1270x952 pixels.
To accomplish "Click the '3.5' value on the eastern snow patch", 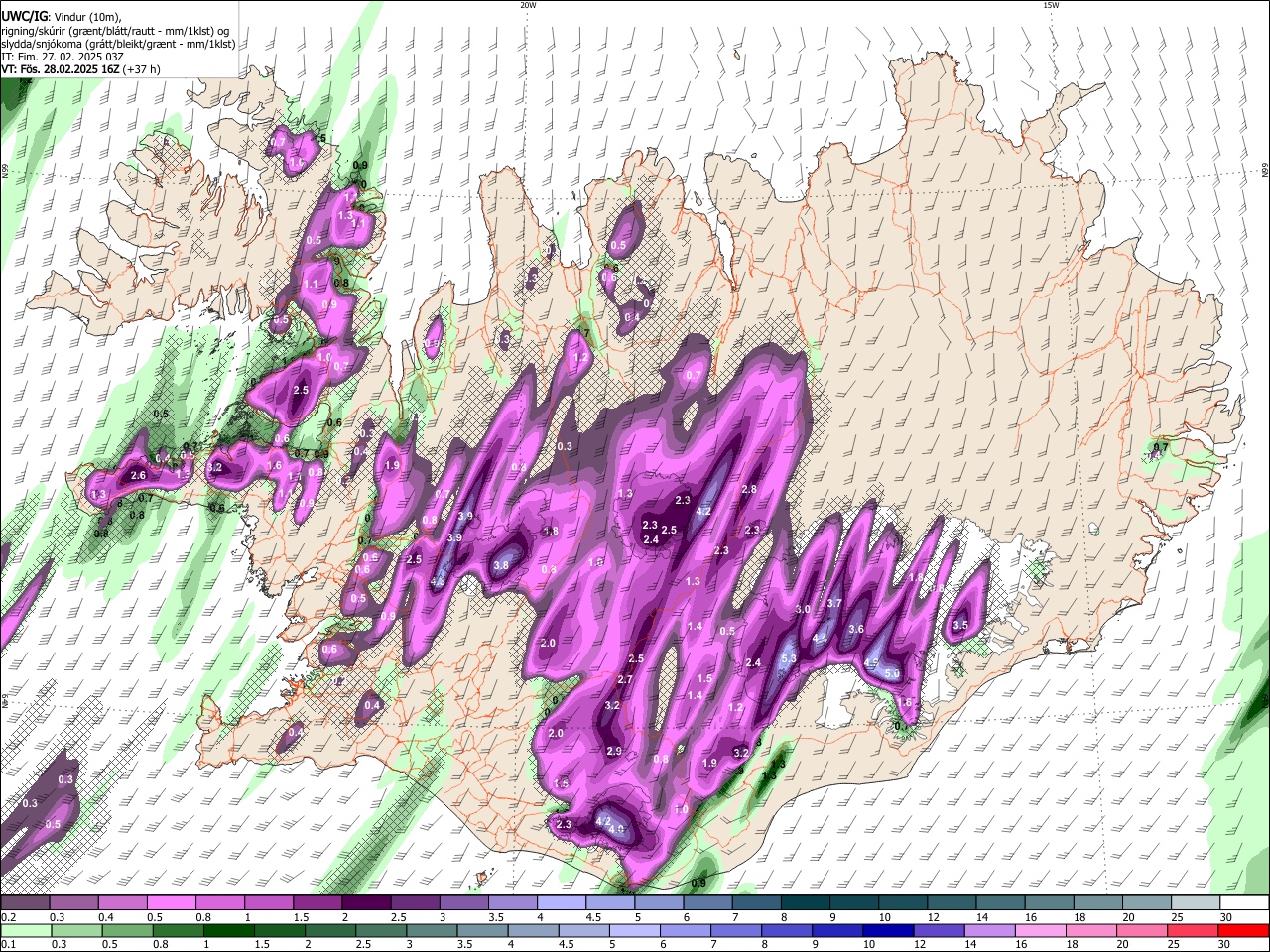I will (x=959, y=626).
